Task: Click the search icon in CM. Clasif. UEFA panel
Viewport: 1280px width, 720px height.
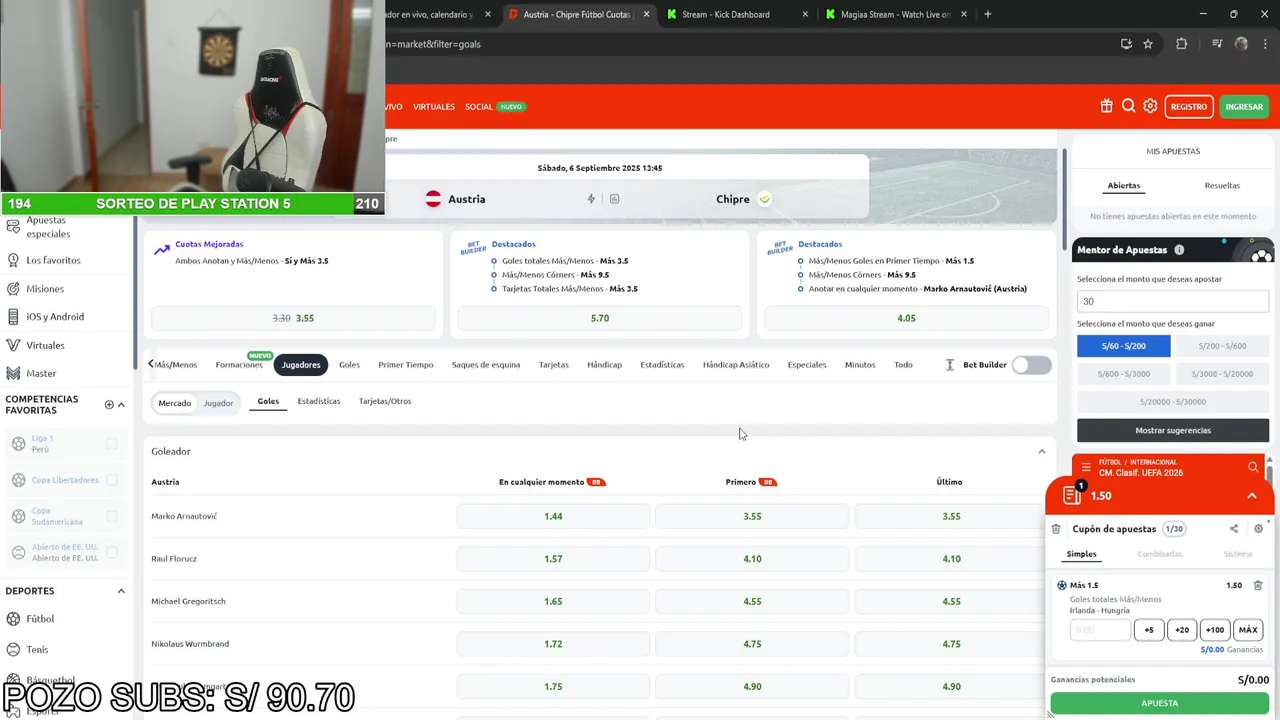Action: 1253,467
